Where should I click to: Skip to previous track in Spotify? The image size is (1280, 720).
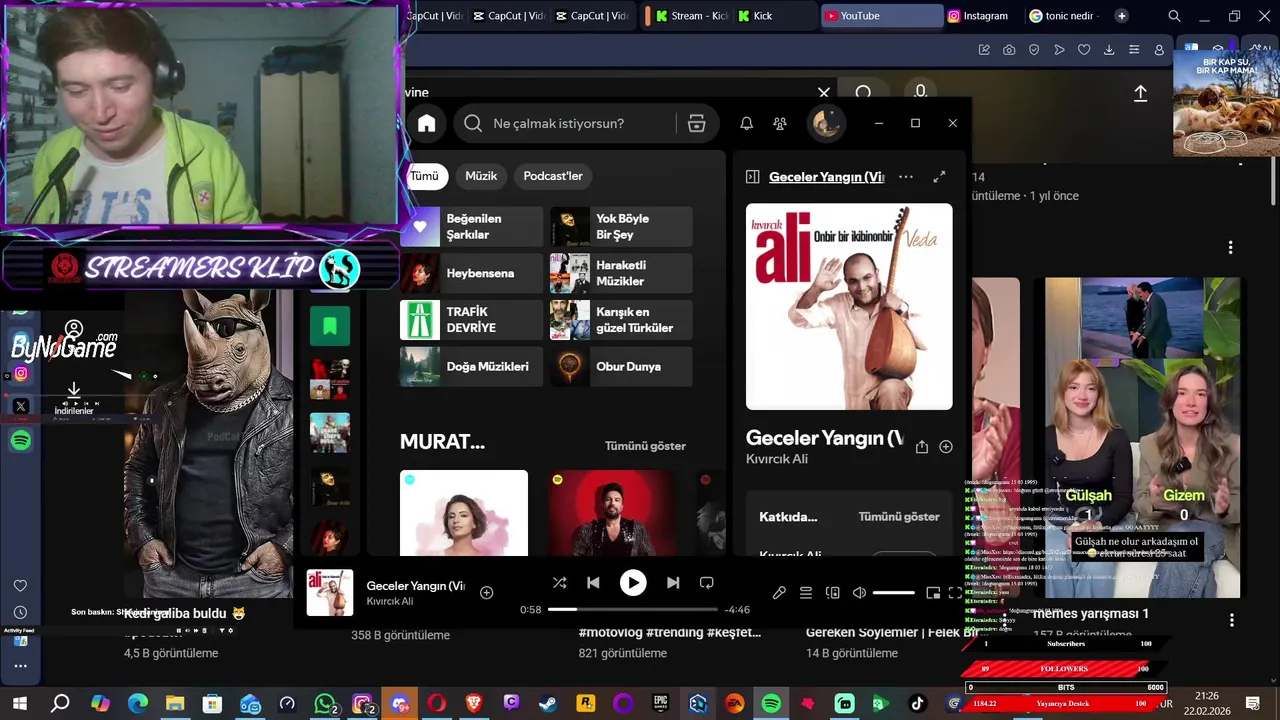click(x=593, y=583)
